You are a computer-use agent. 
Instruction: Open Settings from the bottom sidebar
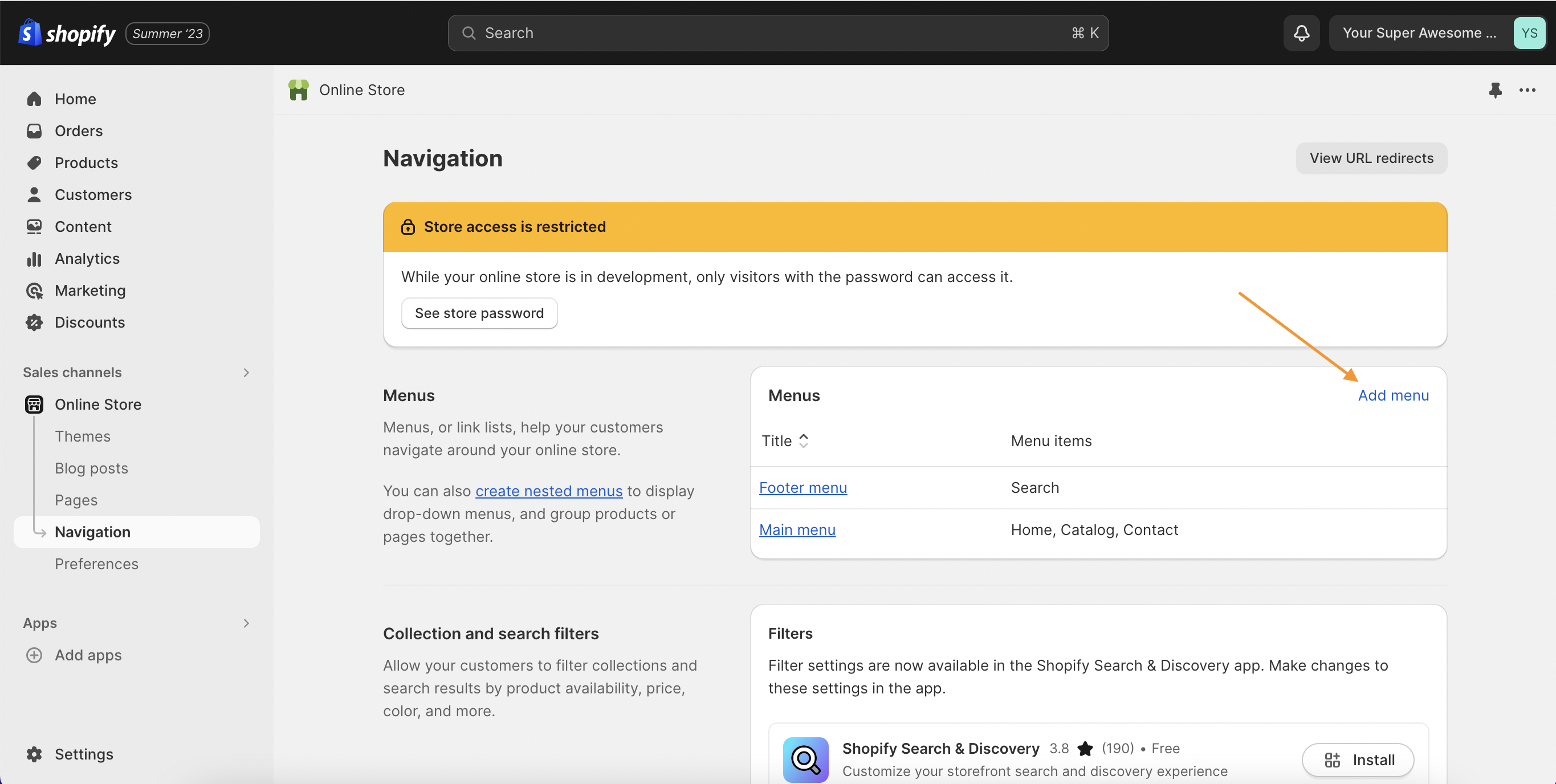pos(84,754)
